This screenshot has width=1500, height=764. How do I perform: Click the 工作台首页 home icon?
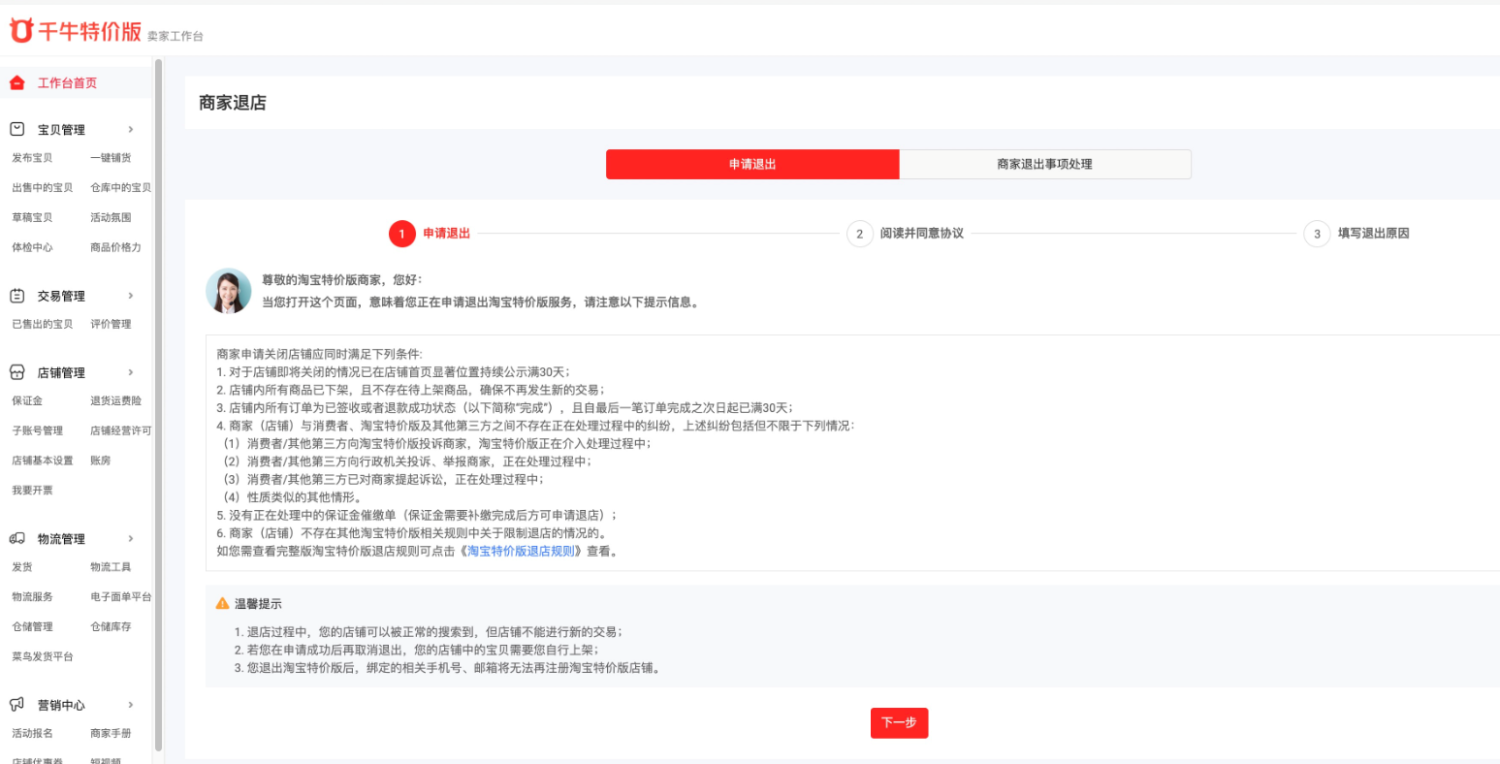15,82
